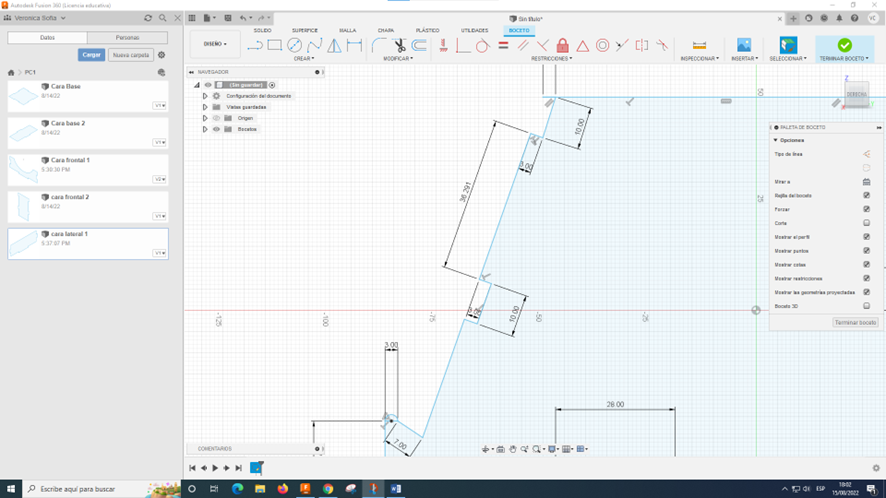This screenshot has height=498, width=886.
Task: Click the Tipo de línea construction icon
Action: (866, 154)
